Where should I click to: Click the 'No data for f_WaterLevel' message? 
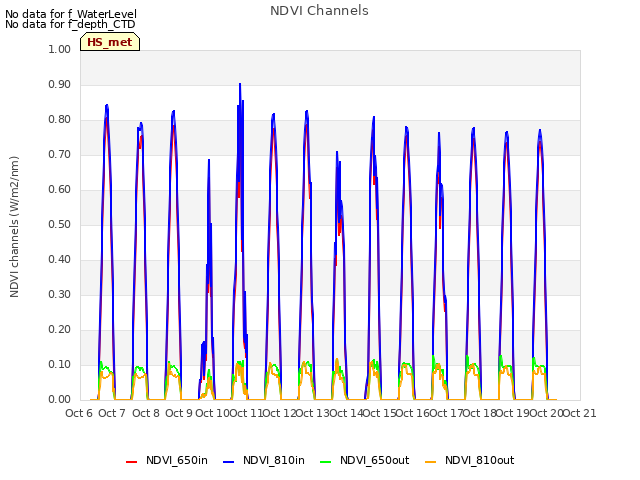point(71,14)
